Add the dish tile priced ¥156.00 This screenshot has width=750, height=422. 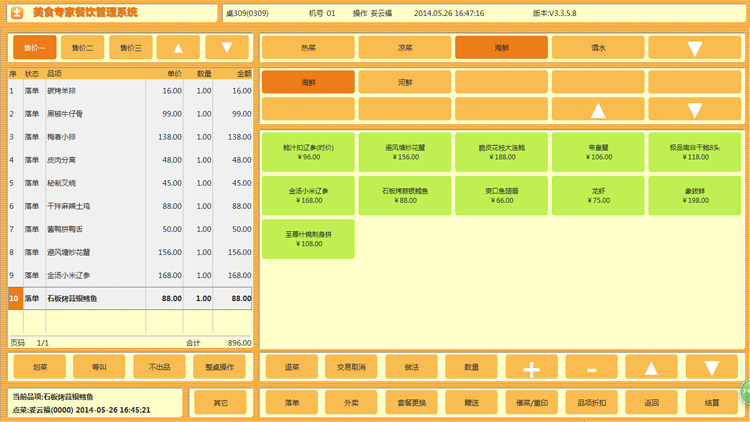(x=405, y=152)
